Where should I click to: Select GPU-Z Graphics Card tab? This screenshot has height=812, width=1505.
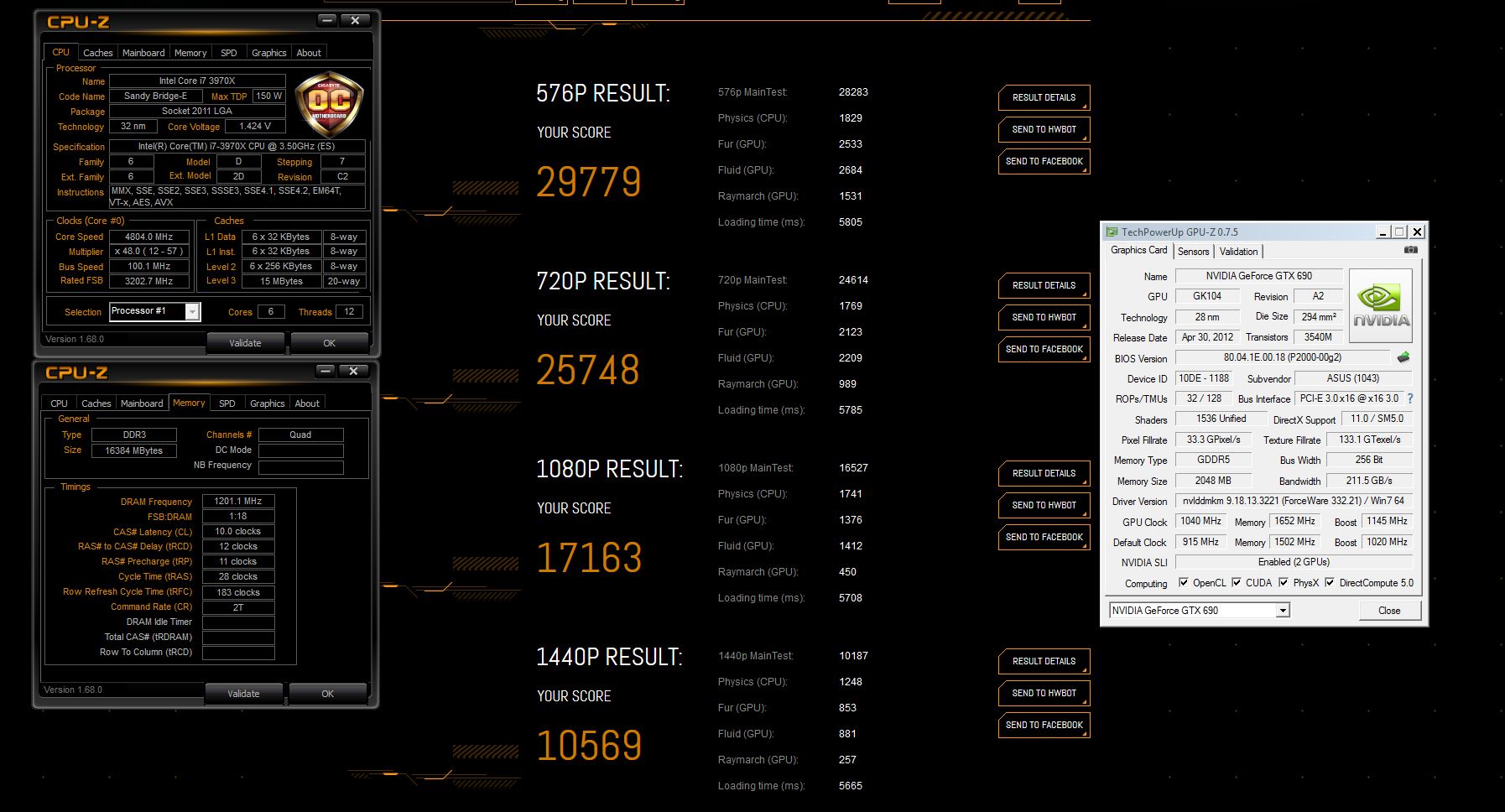[x=1138, y=250]
